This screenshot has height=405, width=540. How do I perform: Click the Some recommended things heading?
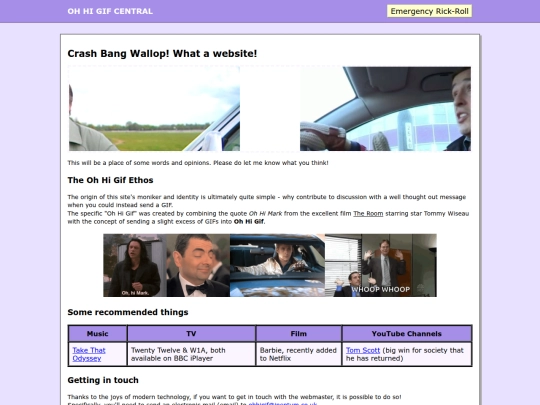(128, 312)
